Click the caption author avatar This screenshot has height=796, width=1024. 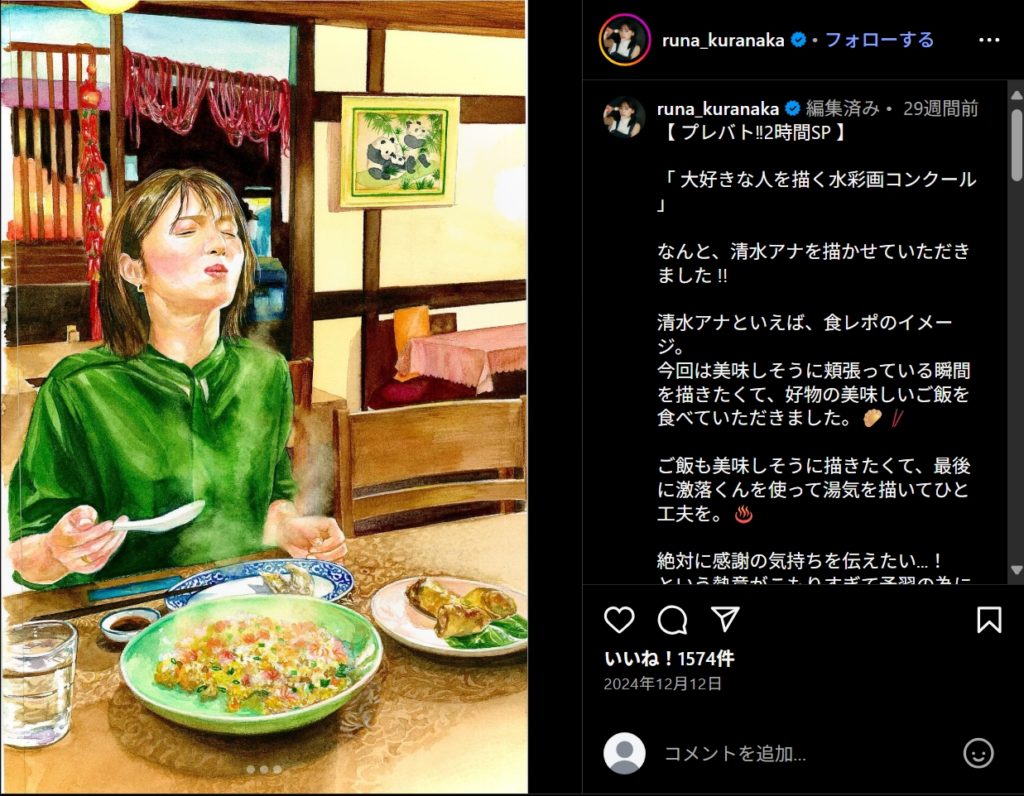coord(624,117)
